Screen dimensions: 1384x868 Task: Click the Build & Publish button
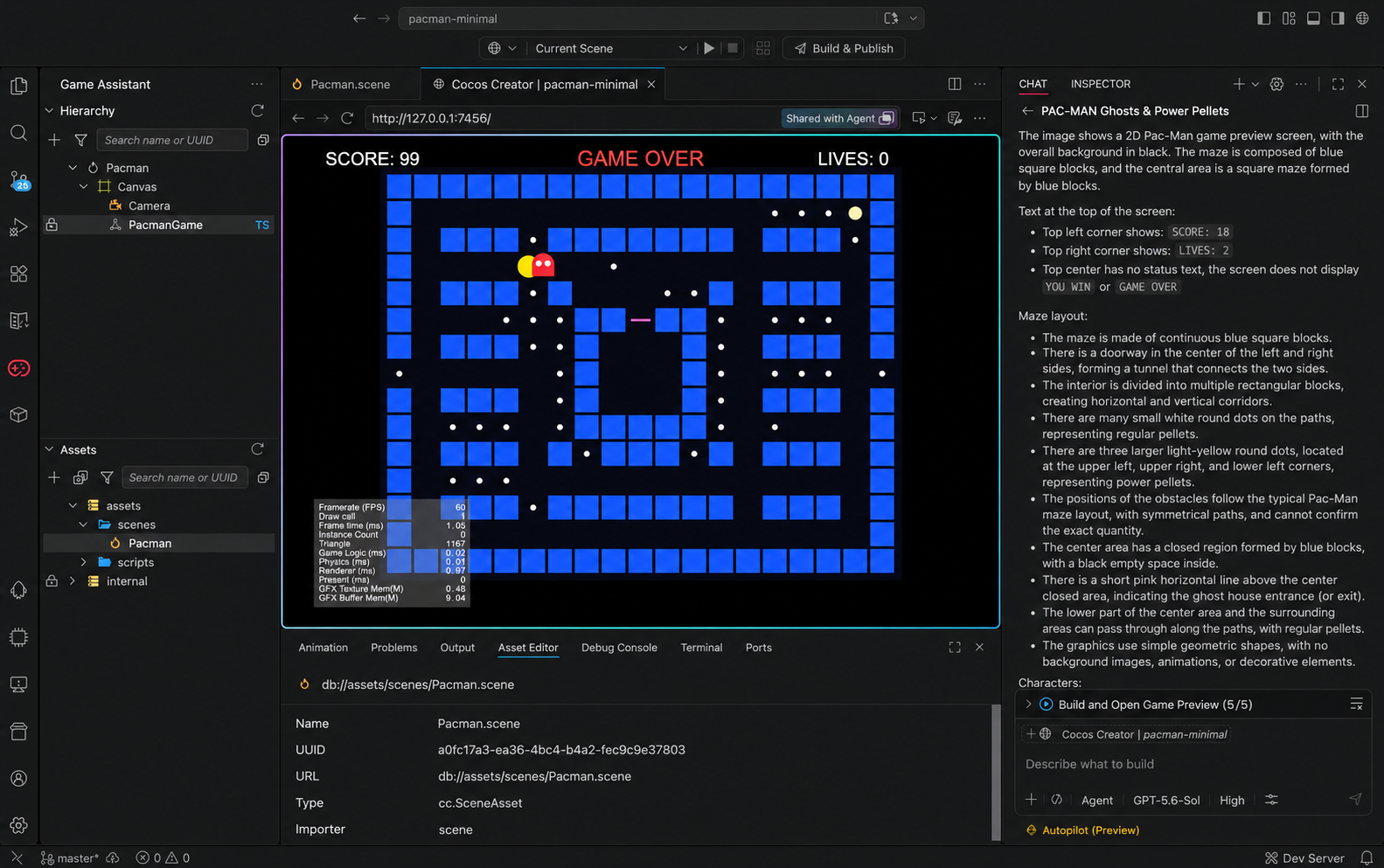[844, 48]
